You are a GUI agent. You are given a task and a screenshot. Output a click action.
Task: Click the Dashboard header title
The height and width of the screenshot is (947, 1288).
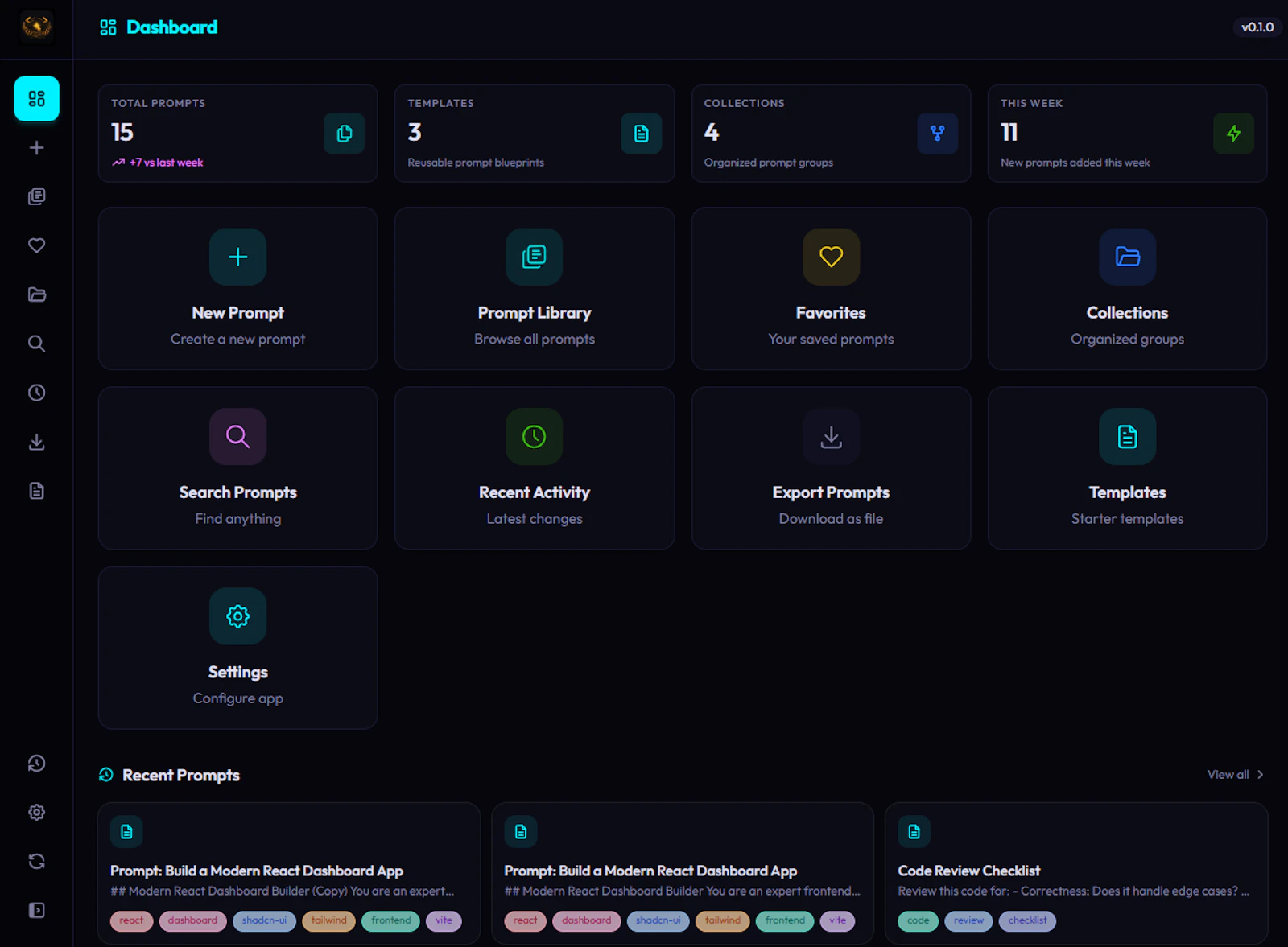coord(171,27)
